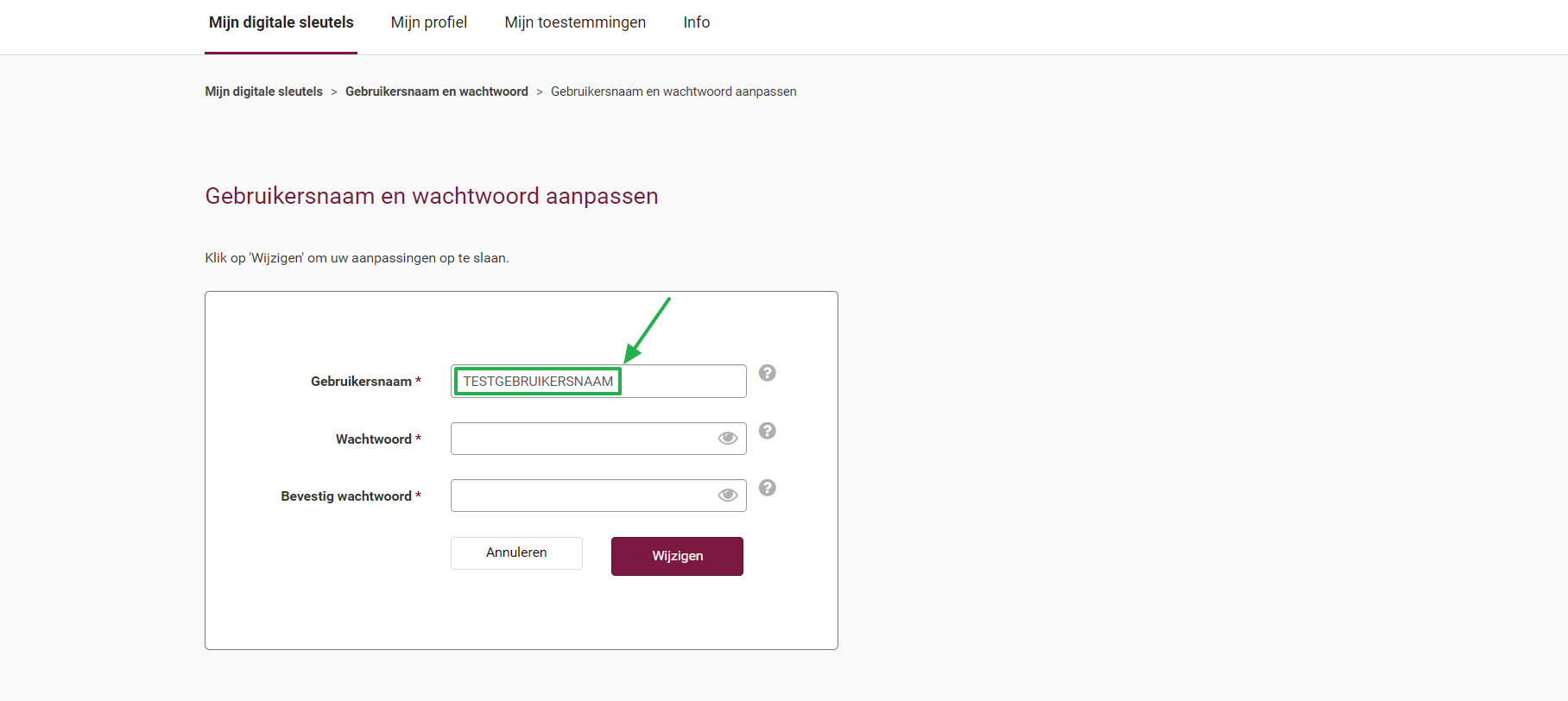Open help for Bevestig wachtwoord field
This screenshot has height=701, width=1568.
coord(767,488)
